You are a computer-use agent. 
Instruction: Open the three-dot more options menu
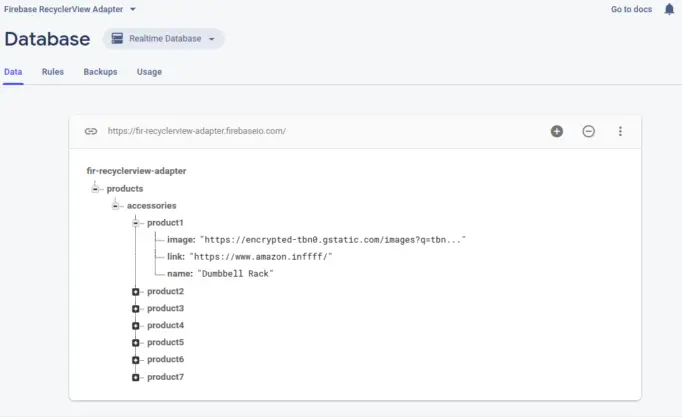click(x=620, y=131)
